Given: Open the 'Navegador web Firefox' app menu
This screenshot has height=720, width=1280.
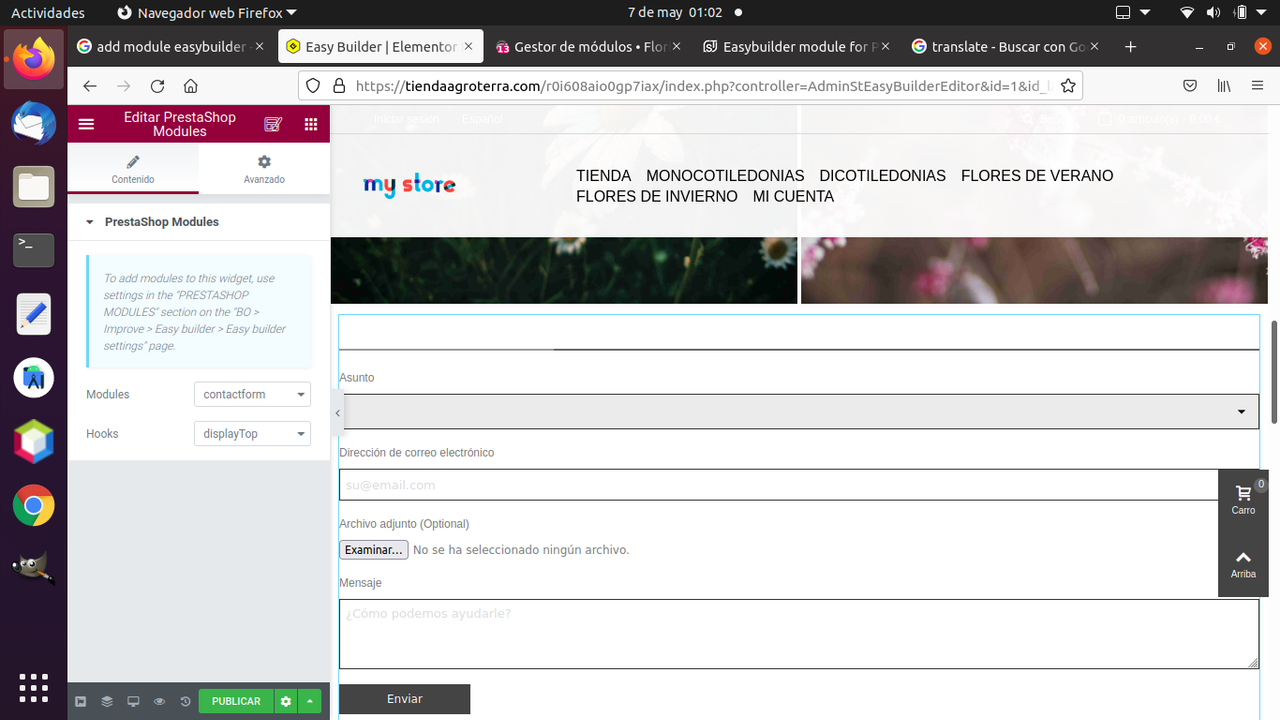Looking at the screenshot, I should (207, 13).
